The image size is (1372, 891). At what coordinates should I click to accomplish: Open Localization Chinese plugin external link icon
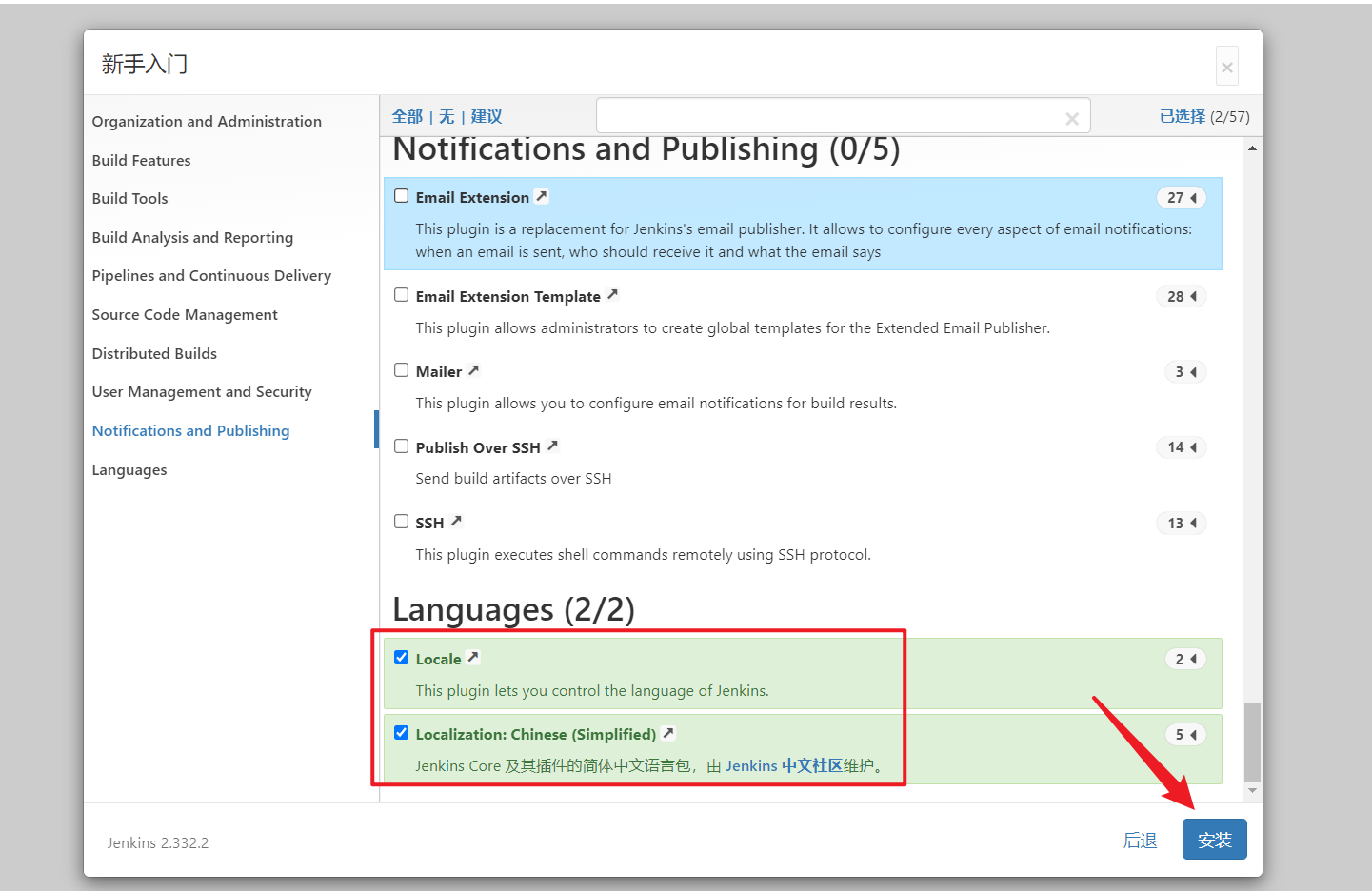tap(668, 733)
